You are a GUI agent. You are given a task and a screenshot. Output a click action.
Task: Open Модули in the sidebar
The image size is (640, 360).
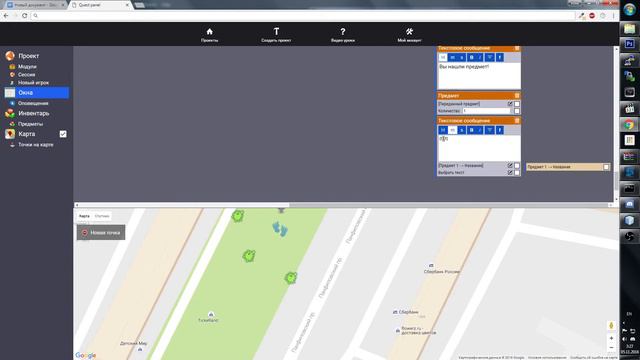coord(27,67)
